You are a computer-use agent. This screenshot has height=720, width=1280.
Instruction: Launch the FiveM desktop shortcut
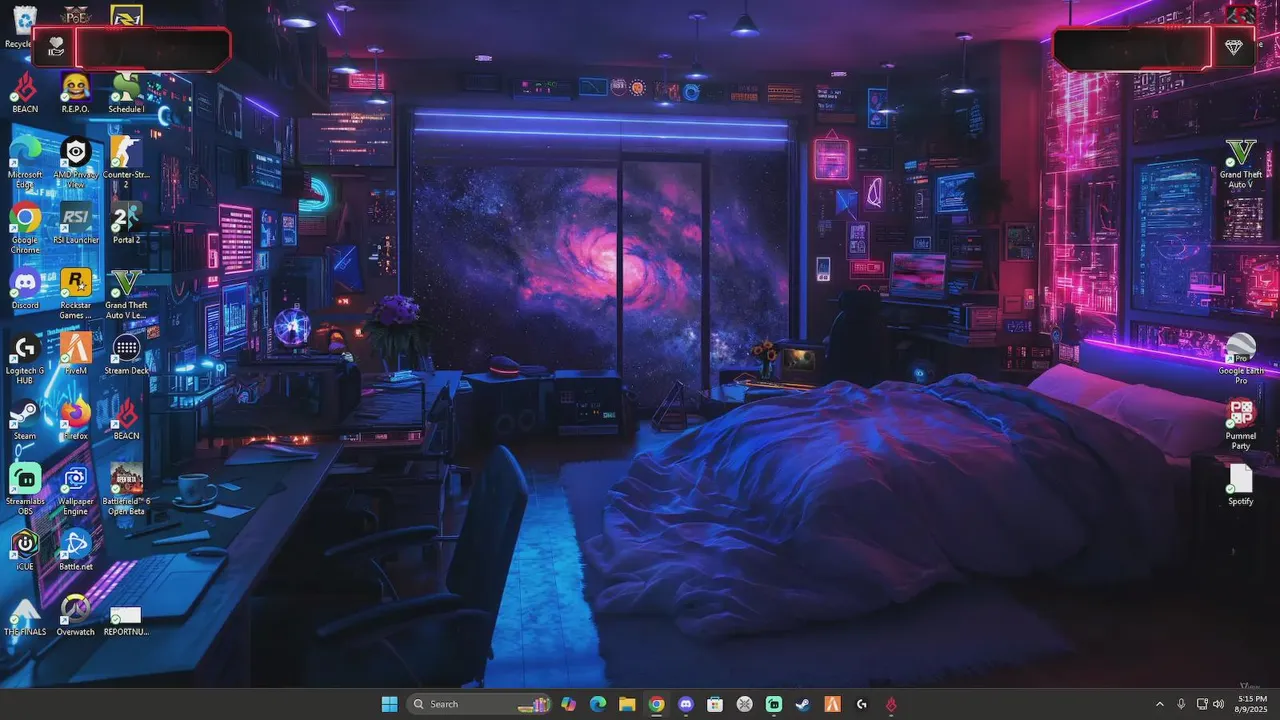[x=76, y=354]
